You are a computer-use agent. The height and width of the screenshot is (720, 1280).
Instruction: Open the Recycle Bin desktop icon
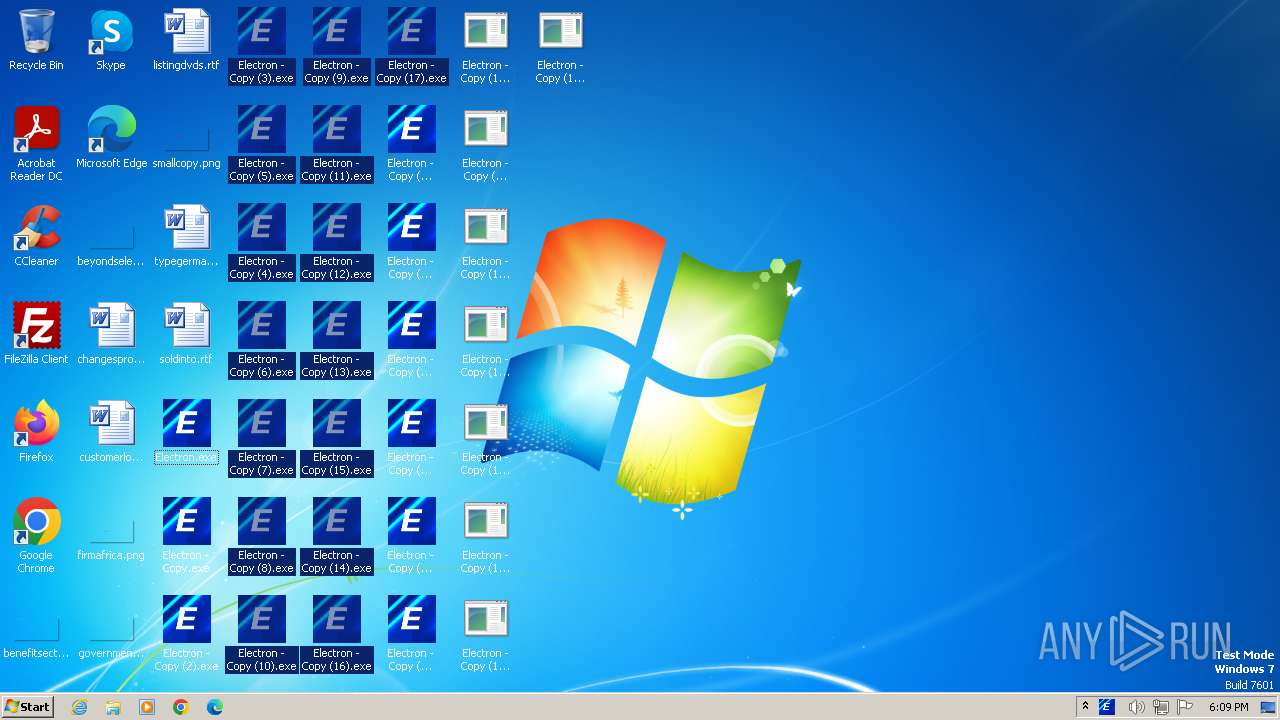click(x=36, y=40)
